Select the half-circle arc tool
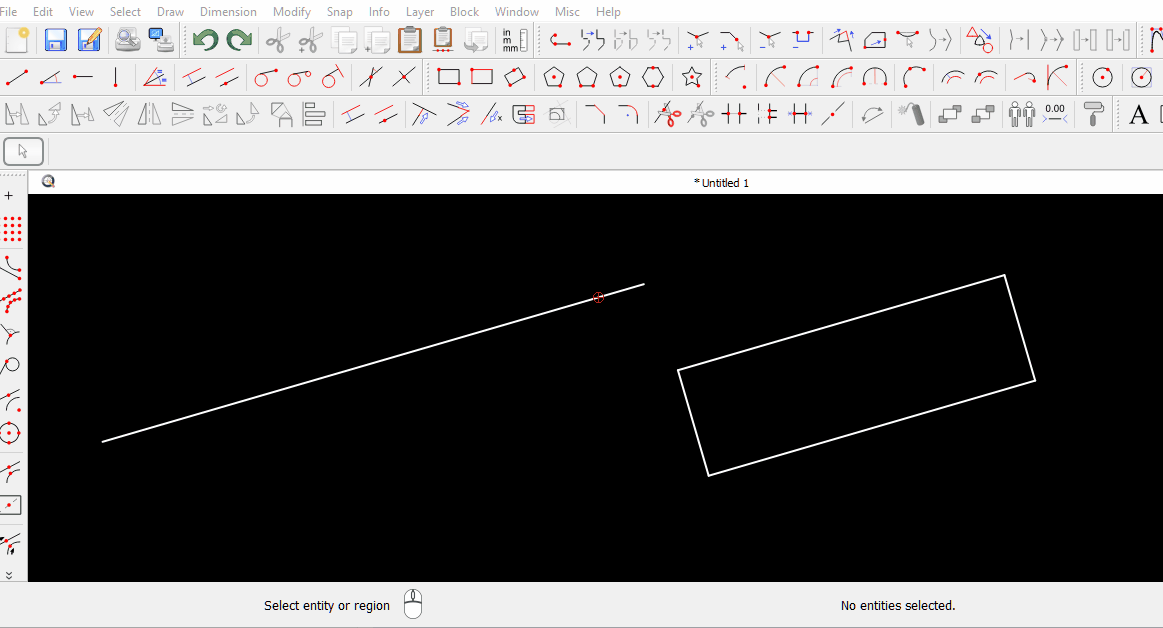The image size is (1163, 628). pos(875,77)
